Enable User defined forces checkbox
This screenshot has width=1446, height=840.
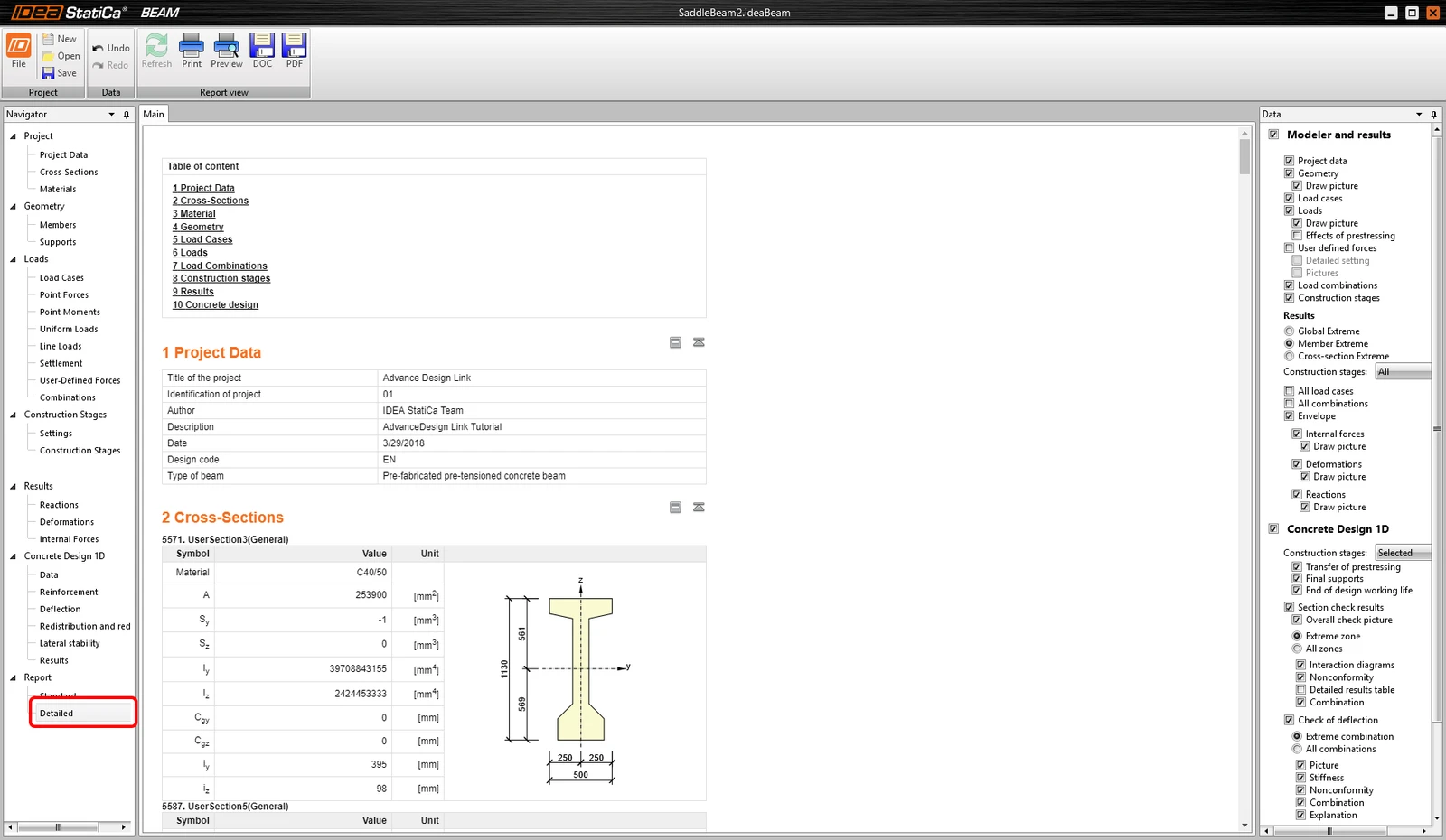(1289, 248)
